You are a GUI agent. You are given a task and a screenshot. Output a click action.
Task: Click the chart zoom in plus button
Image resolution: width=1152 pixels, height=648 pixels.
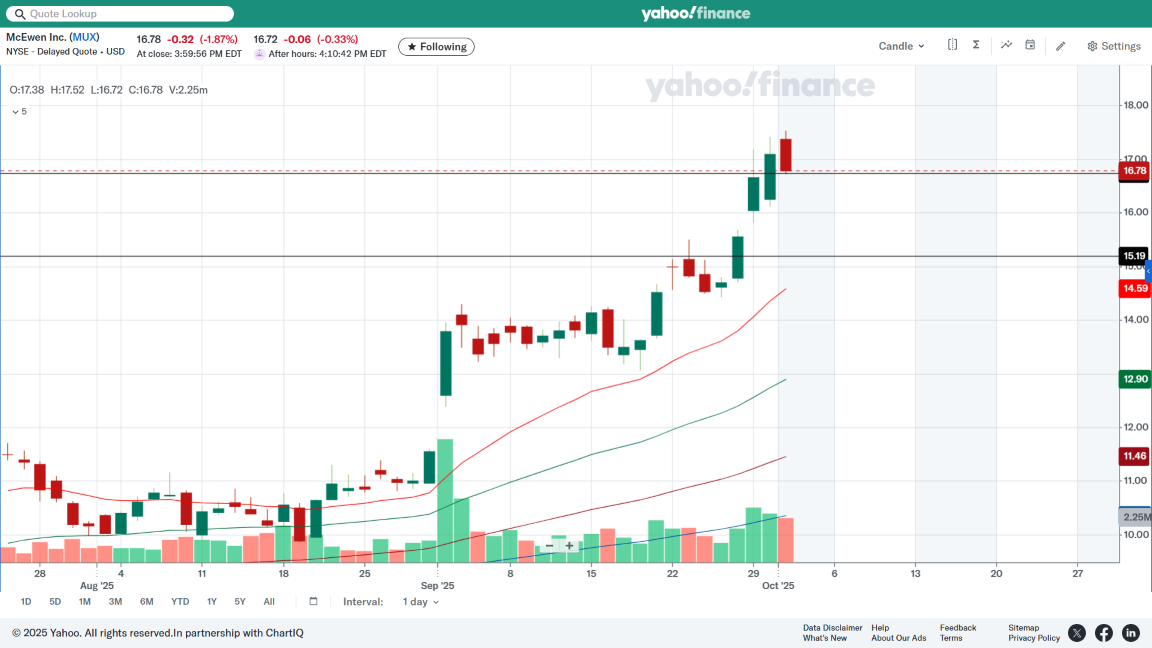tap(569, 546)
